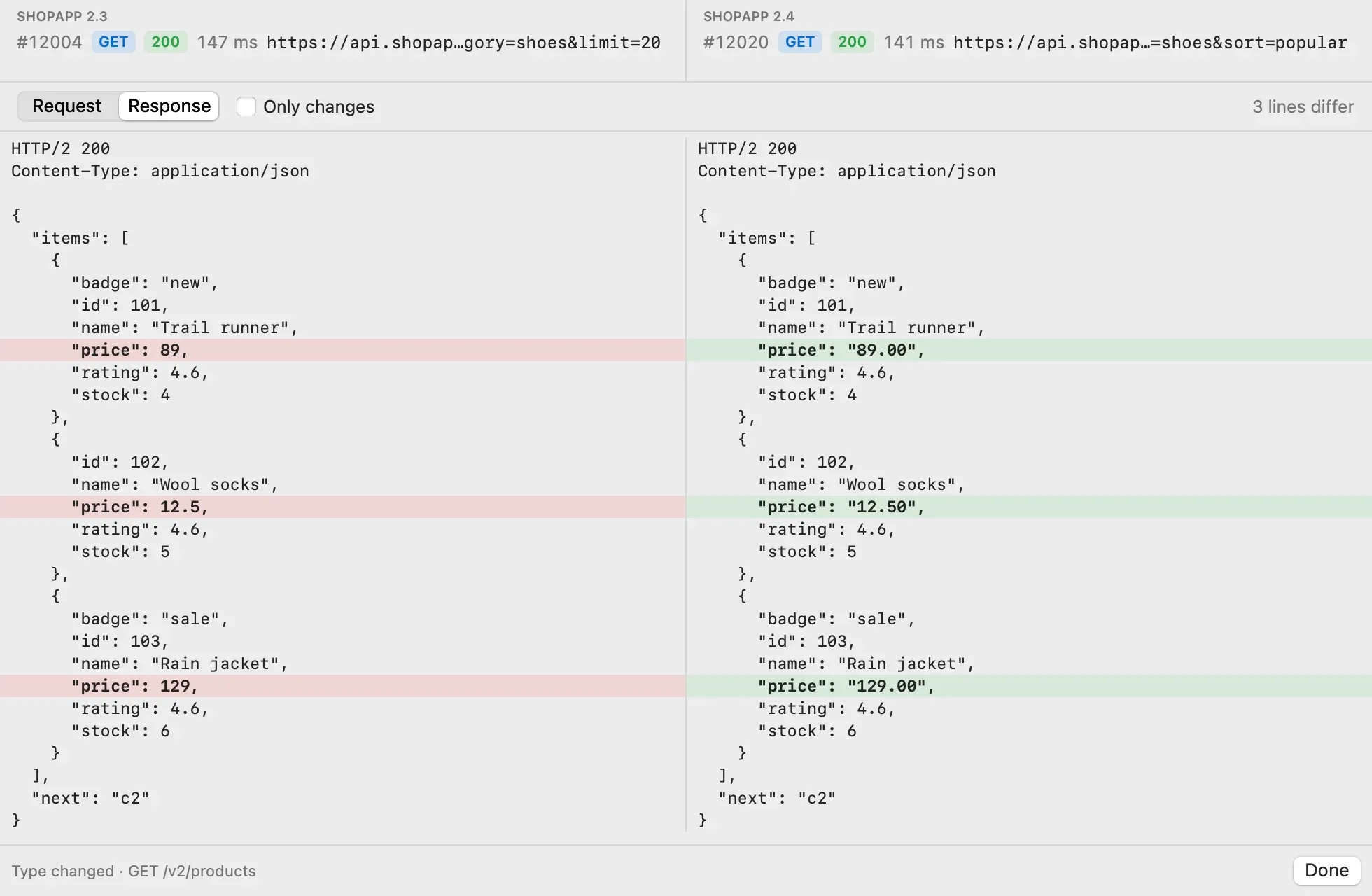The image size is (1372, 896).
Task: Click right pane "name": "Wool socks" line
Action: [x=862, y=484]
